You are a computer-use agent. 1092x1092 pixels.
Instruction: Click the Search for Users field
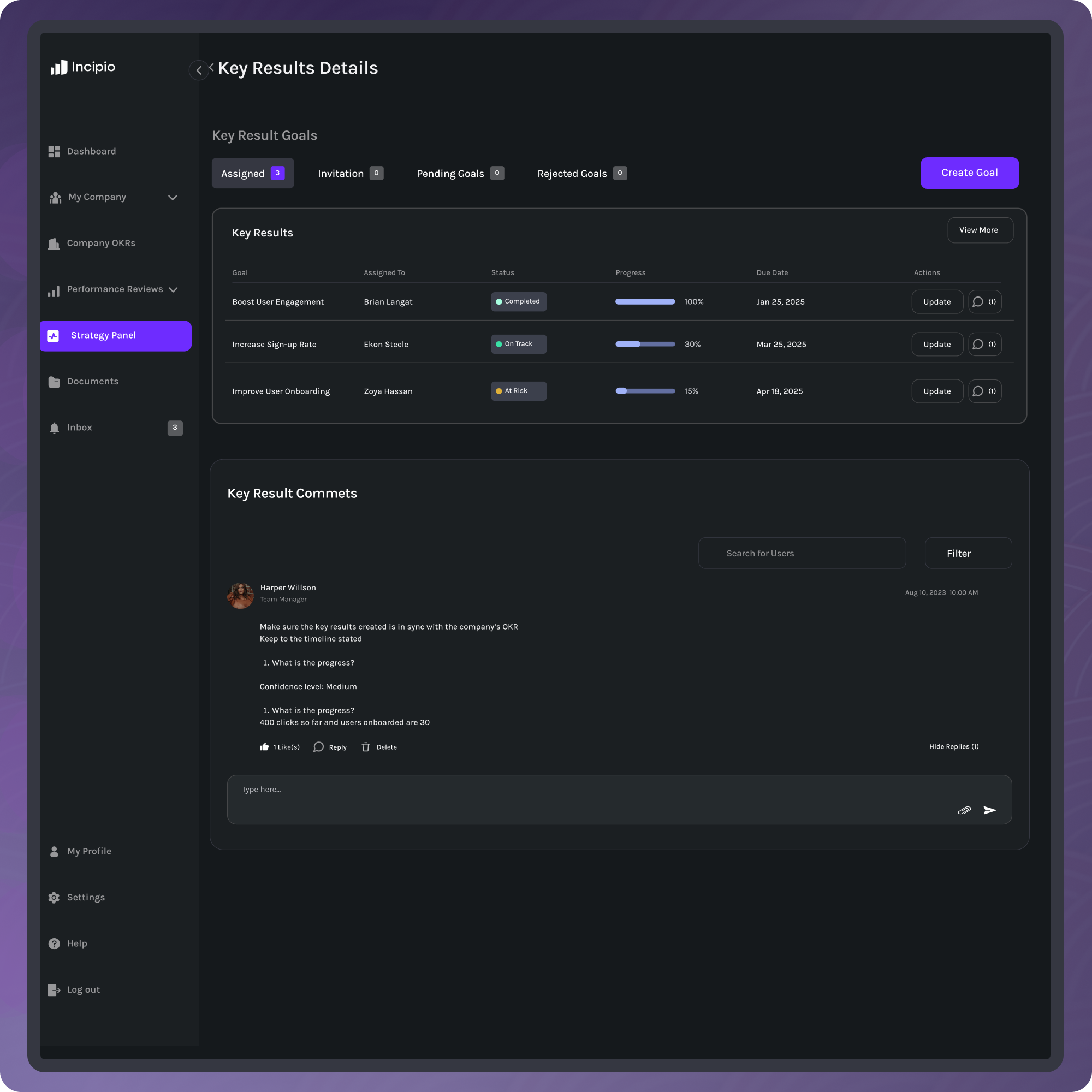click(802, 553)
